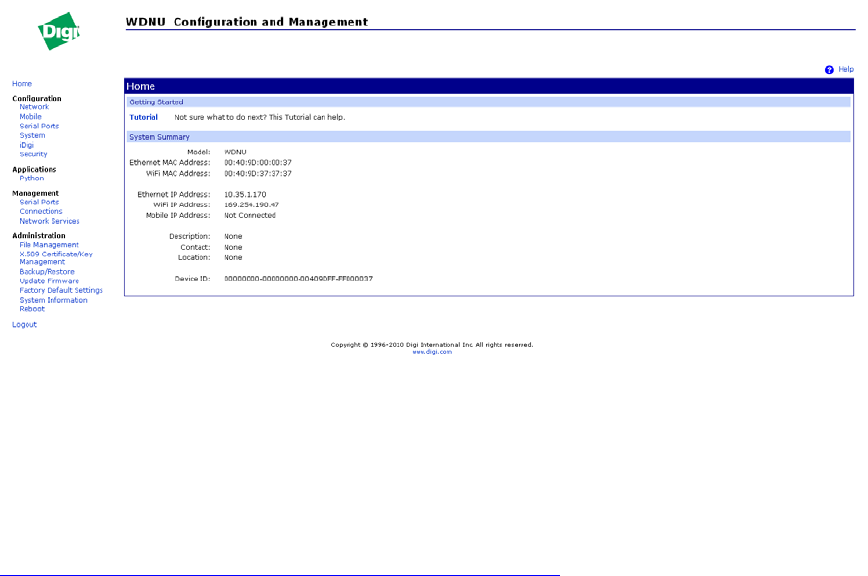Click the Management heading in sidebar
The width and height of the screenshot is (868, 576).
35,194
